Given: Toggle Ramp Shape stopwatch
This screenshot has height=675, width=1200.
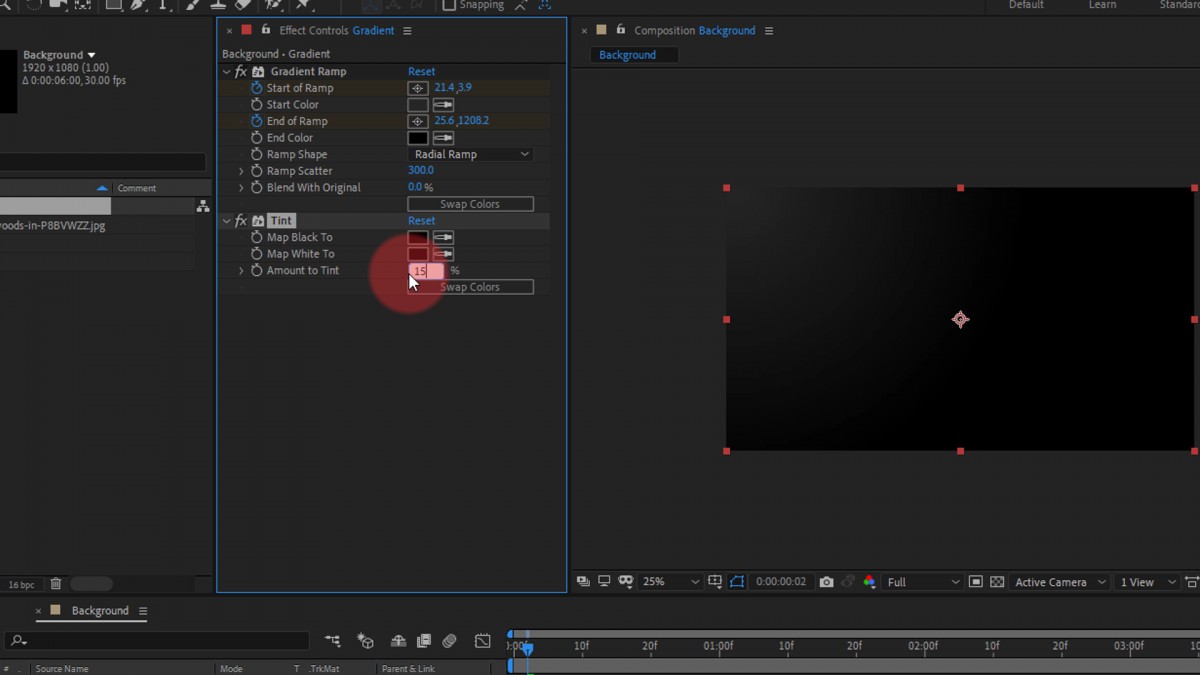Looking at the screenshot, I should 256,154.
